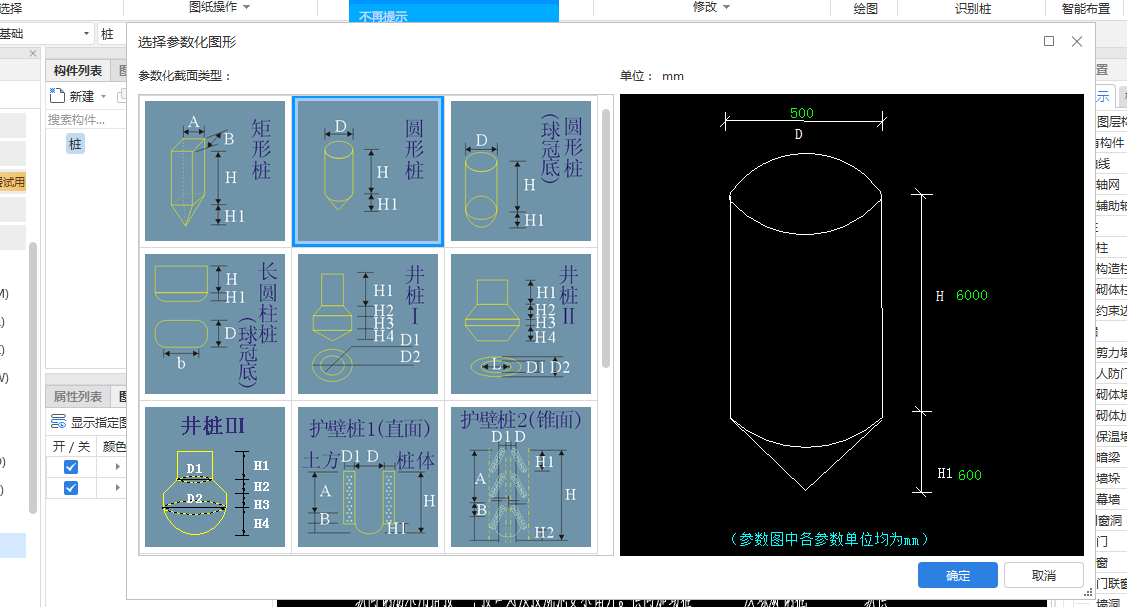Screen dimensions: 1127x607
Task: Expand the 新建 dropdown arrow
Action: coord(104,96)
